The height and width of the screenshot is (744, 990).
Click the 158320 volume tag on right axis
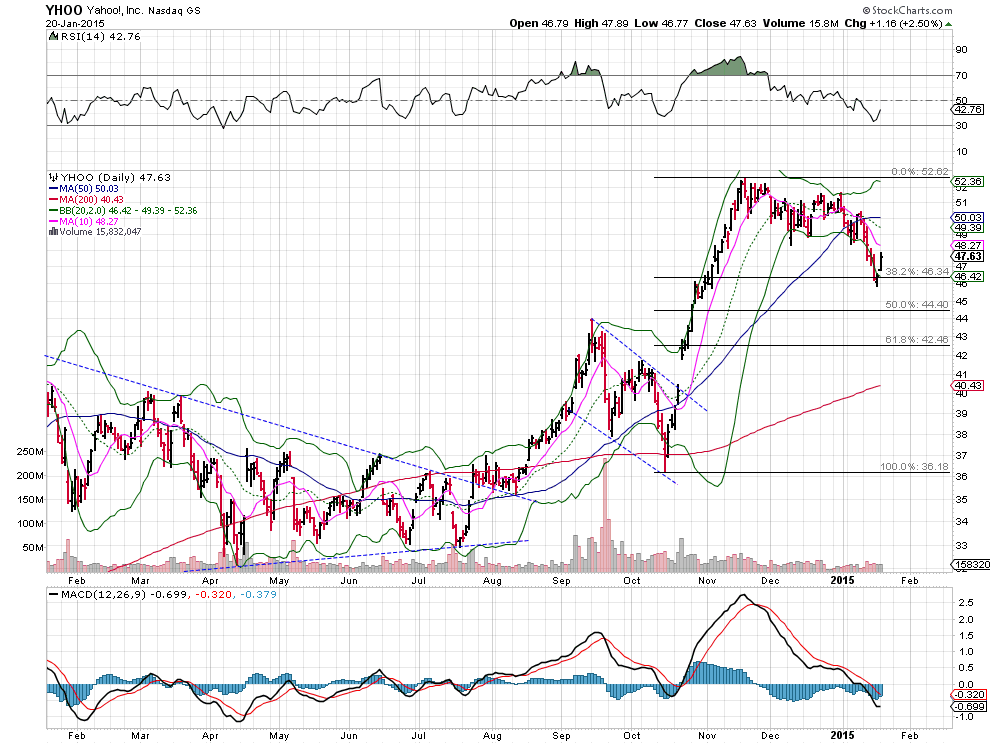(x=970, y=565)
